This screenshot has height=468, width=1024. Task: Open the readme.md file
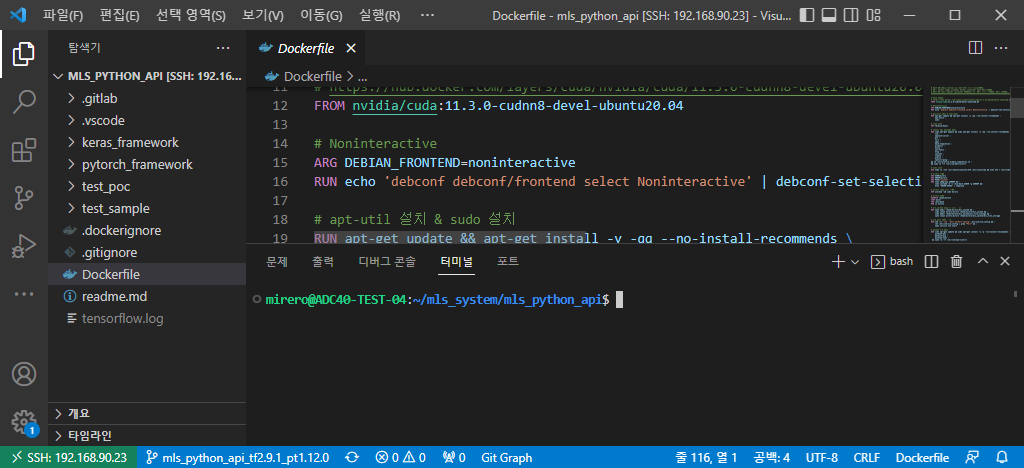click(147, 297)
